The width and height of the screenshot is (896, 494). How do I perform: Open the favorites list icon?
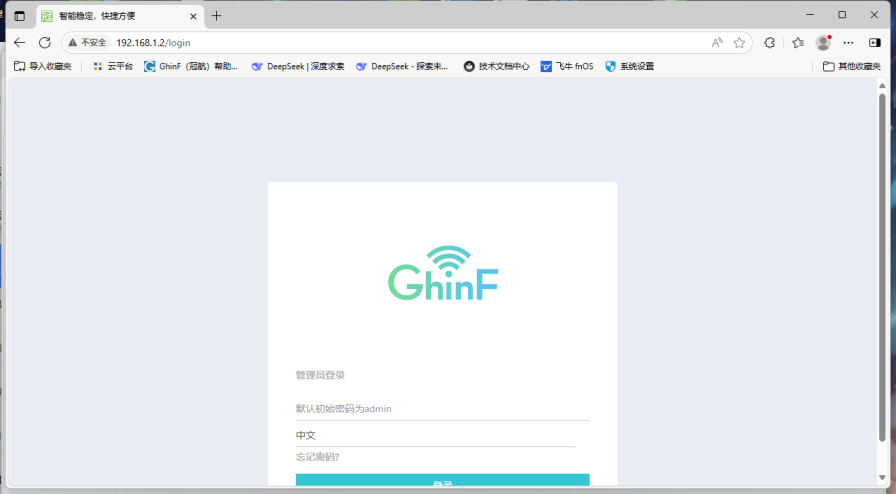[x=798, y=42]
